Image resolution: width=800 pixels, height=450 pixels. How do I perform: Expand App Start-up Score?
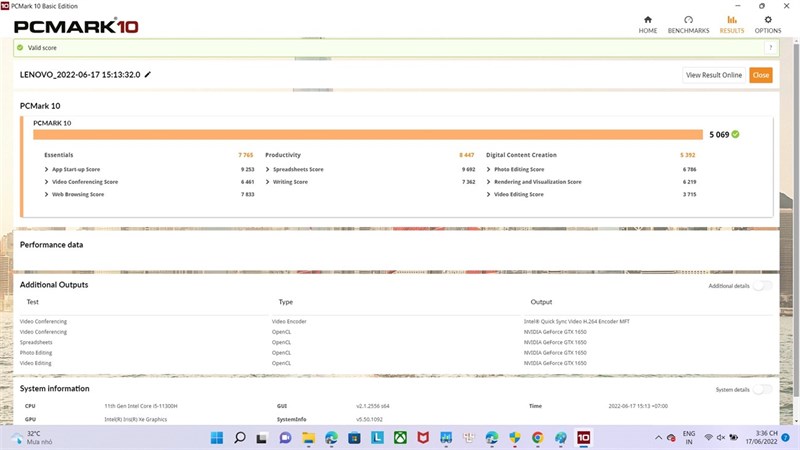(x=46, y=169)
